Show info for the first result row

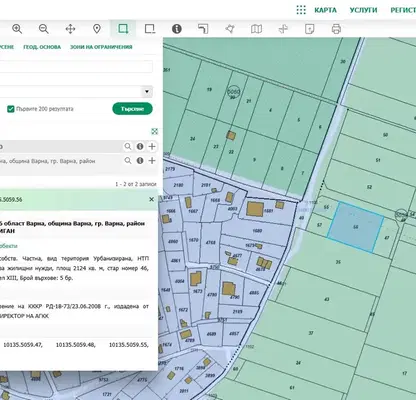click(x=140, y=146)
